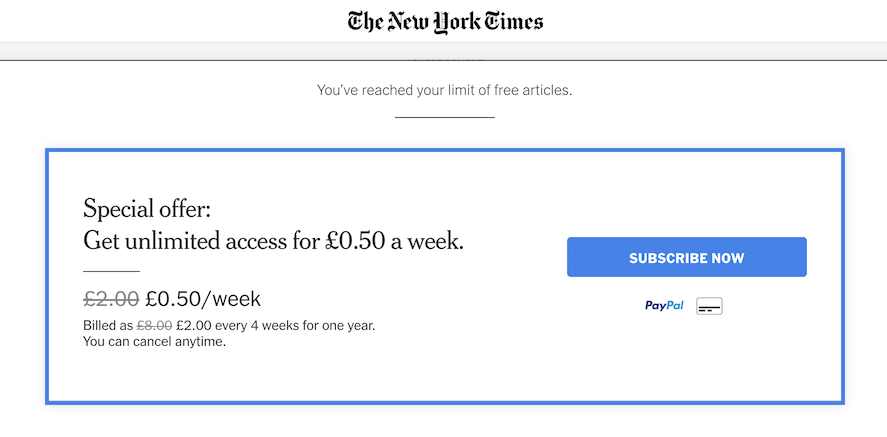
Task: Click "You can cancel anytime." text
Action: coord(154,341)
